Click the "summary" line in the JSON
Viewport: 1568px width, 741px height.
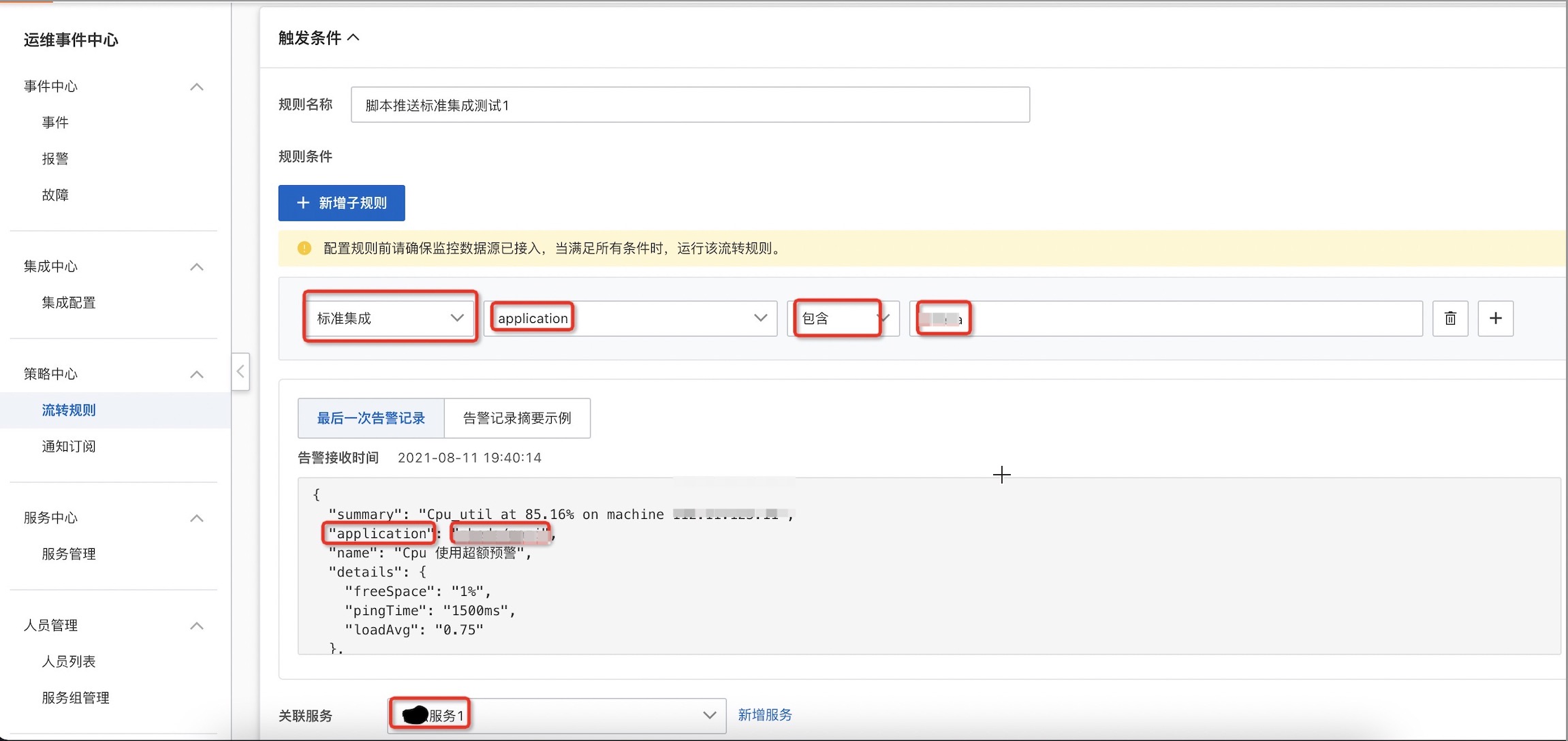point(561,514)
